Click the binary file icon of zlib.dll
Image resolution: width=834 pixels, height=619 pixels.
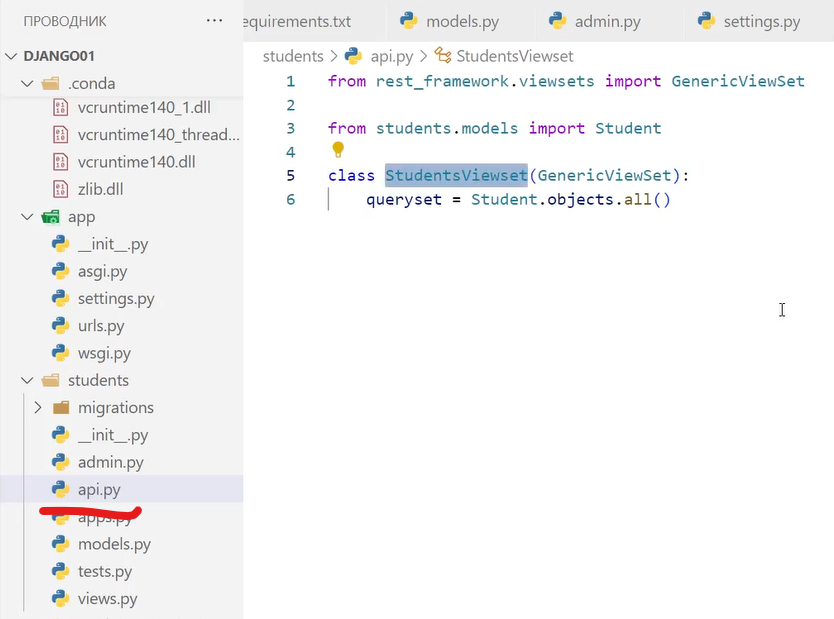pyautogui.click(x=60, y=189)
